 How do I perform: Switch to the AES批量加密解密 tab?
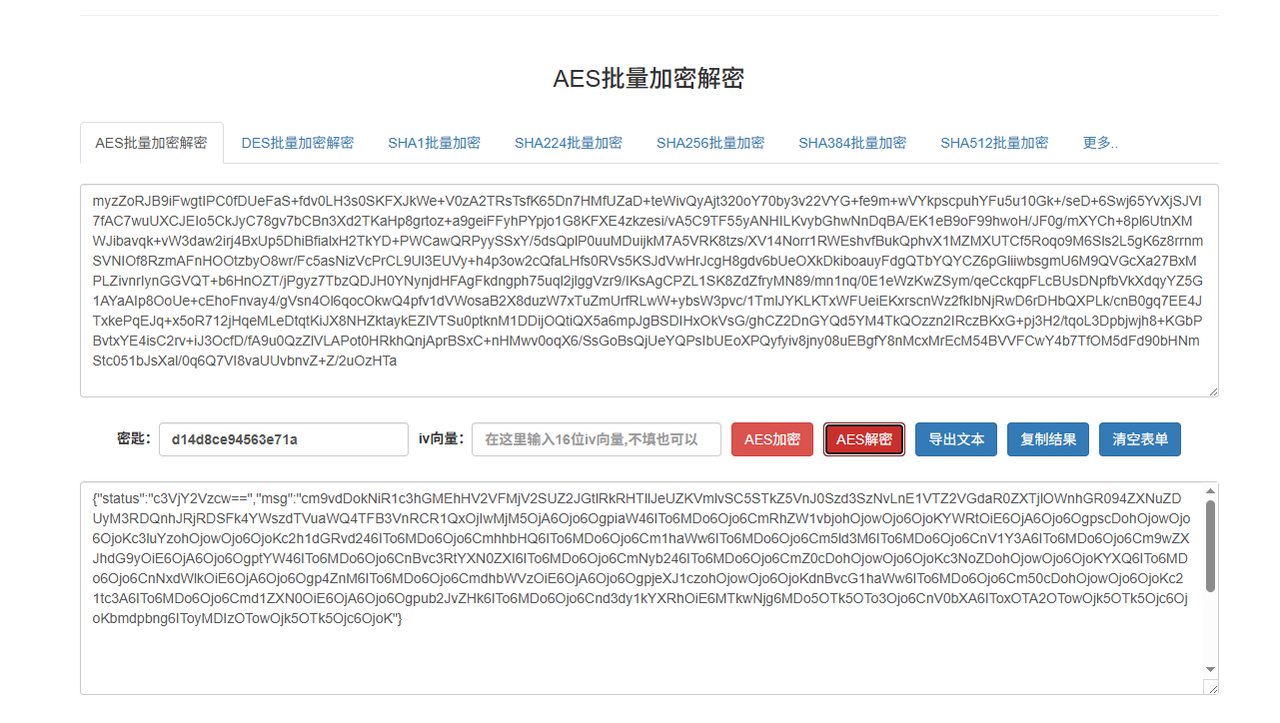tap(151, 143)
